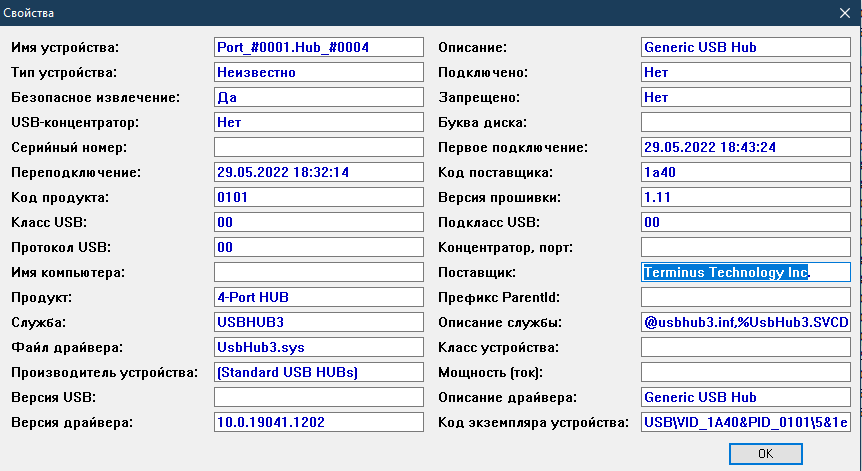Click the empty Концентратор, порт field
Screen dimensions: 862x471
tap(746, 247)
